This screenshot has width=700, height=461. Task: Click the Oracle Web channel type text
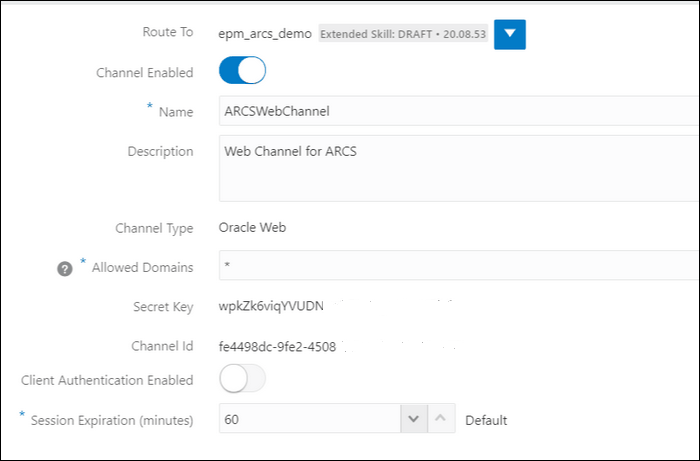click(x=253, y=228)
